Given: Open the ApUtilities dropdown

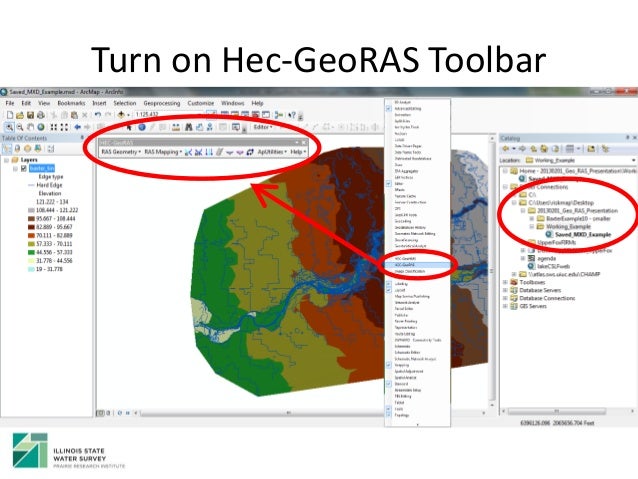Looking at the screenshot, I should coord(272,152).
